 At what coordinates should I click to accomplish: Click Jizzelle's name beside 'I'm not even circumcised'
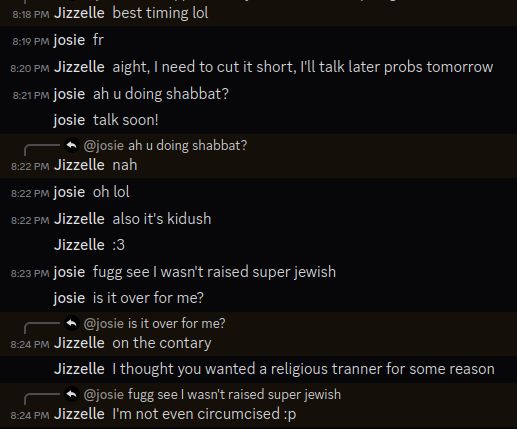pos(79,414)
